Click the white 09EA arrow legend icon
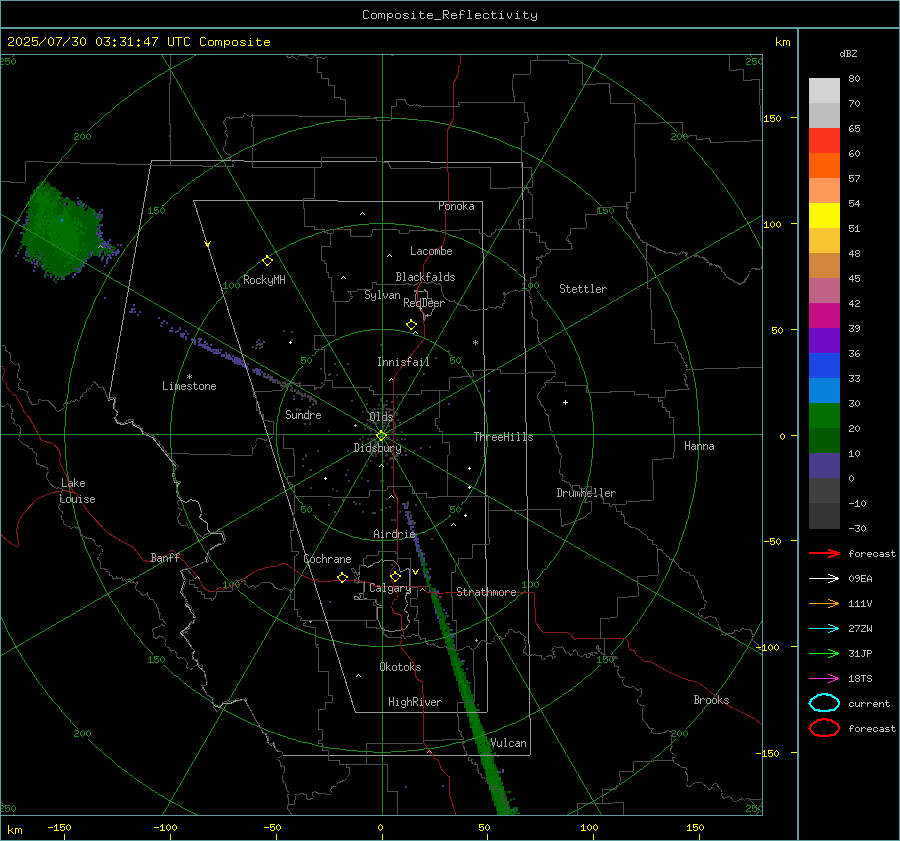The width and height of the screenshot is (900, 841). coord(824,579)
